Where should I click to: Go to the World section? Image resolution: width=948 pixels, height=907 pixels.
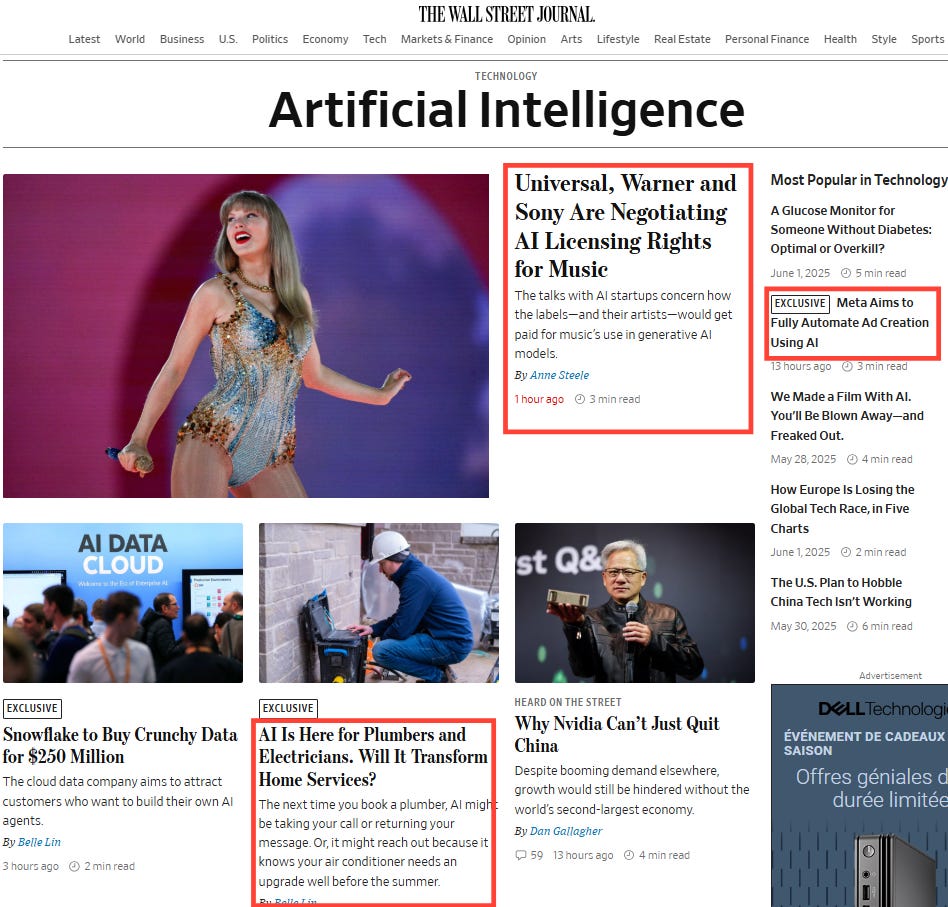pyautogui.click(x=130, y=39)
